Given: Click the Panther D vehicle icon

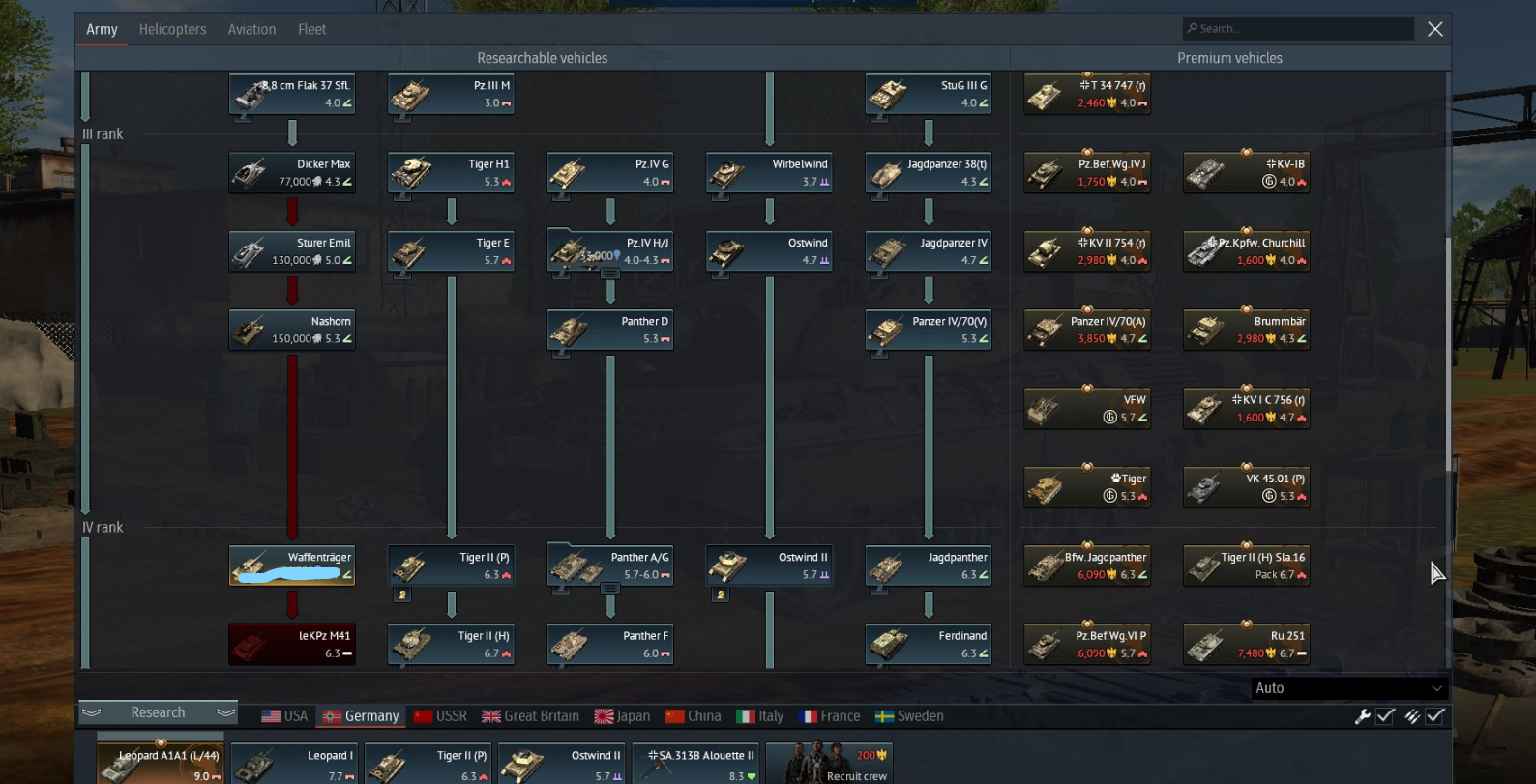Looking at the screenshot, I should (x=610, y=330).
